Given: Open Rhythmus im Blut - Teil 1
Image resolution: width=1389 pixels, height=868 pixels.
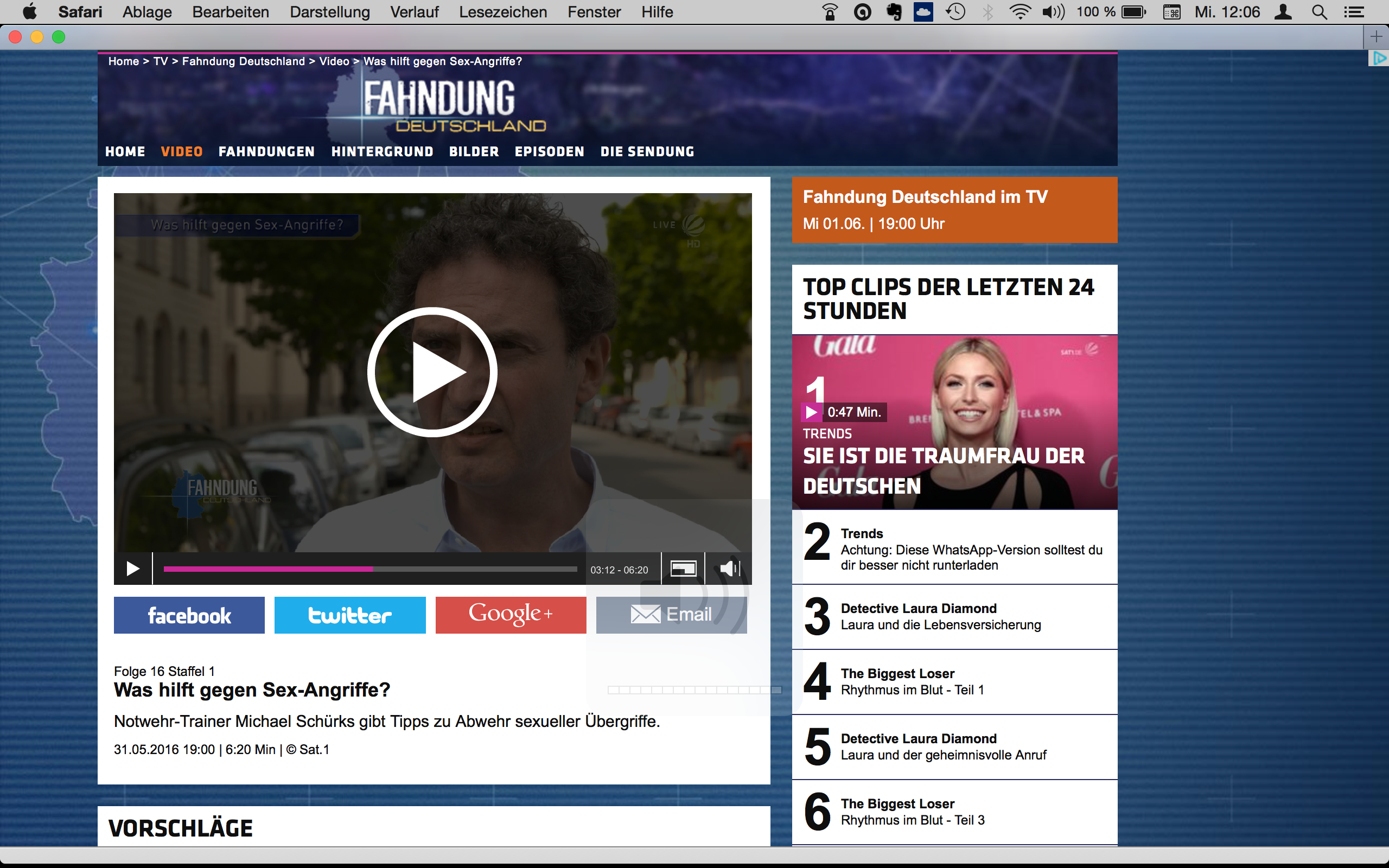Looking at the screenshot, I should point(954,682).
